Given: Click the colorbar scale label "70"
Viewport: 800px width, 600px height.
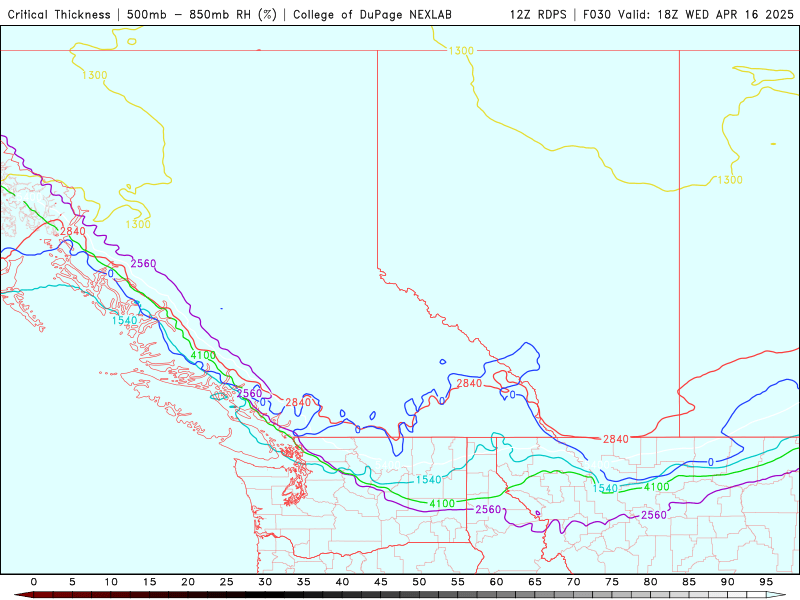Looking at the screenshot, I should (573, 582).
